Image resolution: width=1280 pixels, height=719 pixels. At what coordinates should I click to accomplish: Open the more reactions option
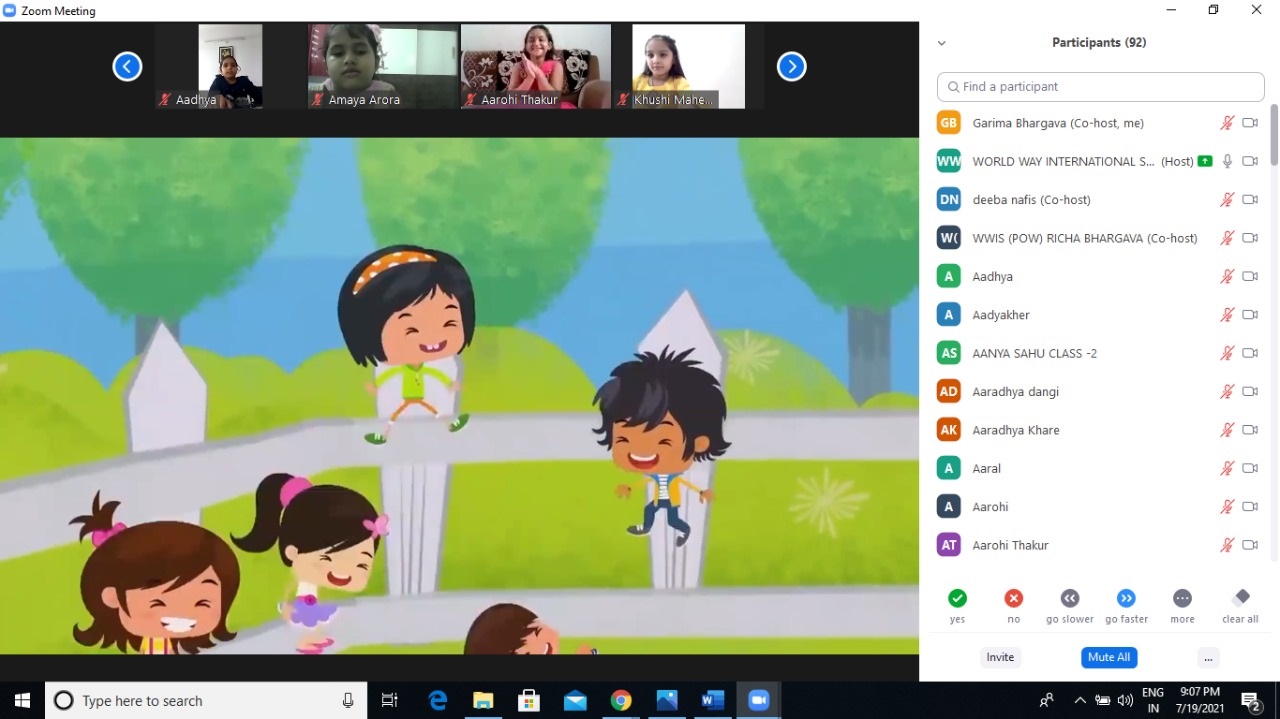point(1182,598)
